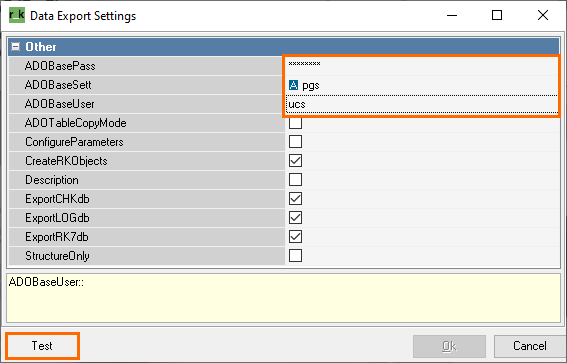Maximize the Data Export Settings window
567x363 pixels.
coord(497,15)
